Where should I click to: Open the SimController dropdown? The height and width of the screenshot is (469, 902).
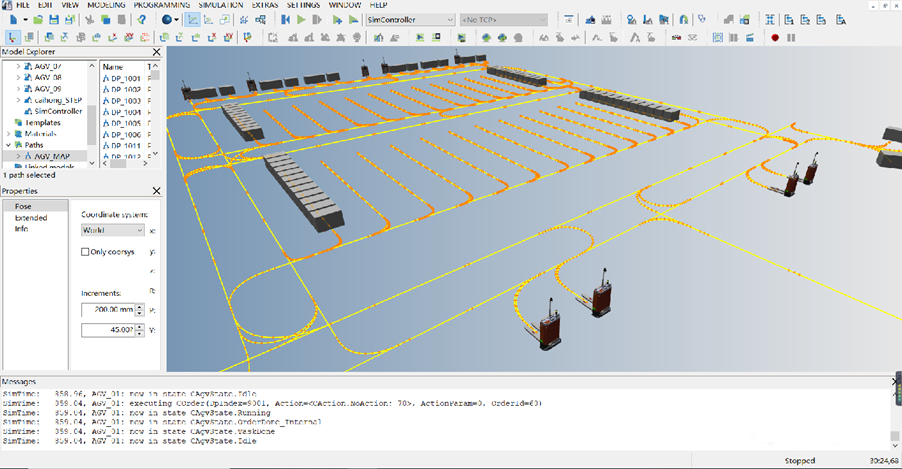[x=410, y=19]
